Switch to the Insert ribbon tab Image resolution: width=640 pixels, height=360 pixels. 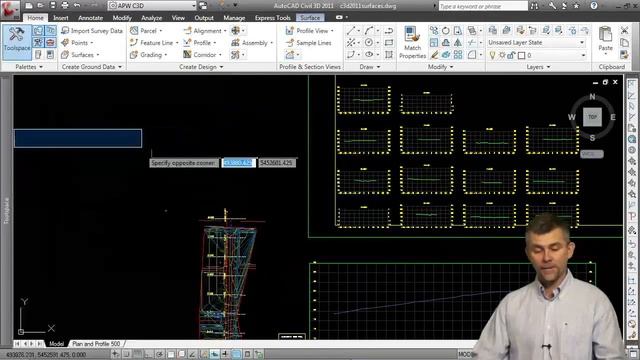(60, 18)
